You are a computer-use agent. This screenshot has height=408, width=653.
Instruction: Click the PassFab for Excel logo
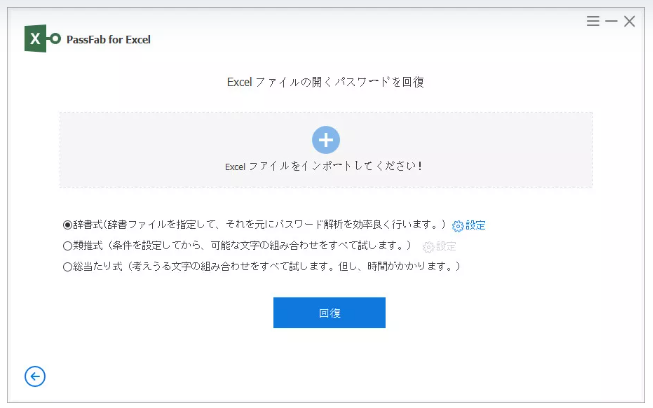(x=42, y=38)
